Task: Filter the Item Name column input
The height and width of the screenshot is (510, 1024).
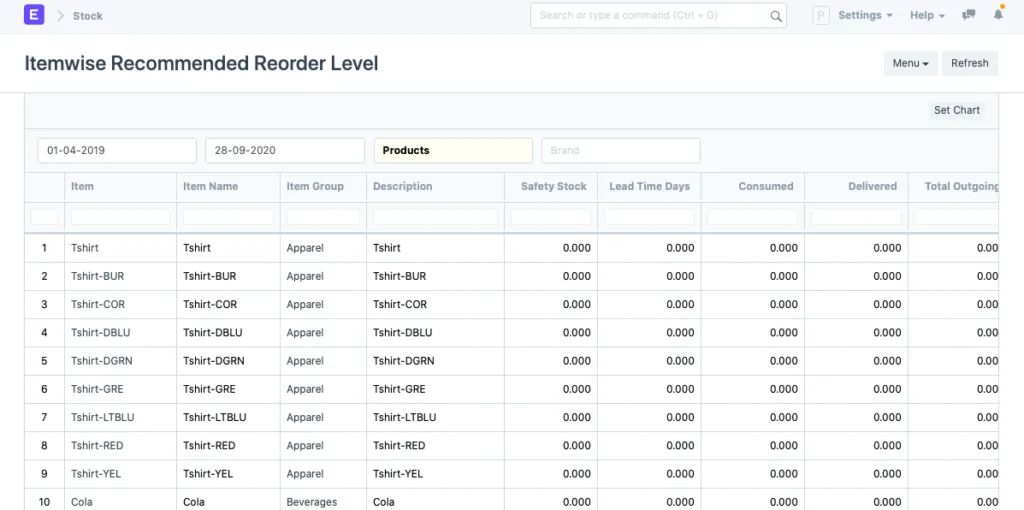Action: 228,217
